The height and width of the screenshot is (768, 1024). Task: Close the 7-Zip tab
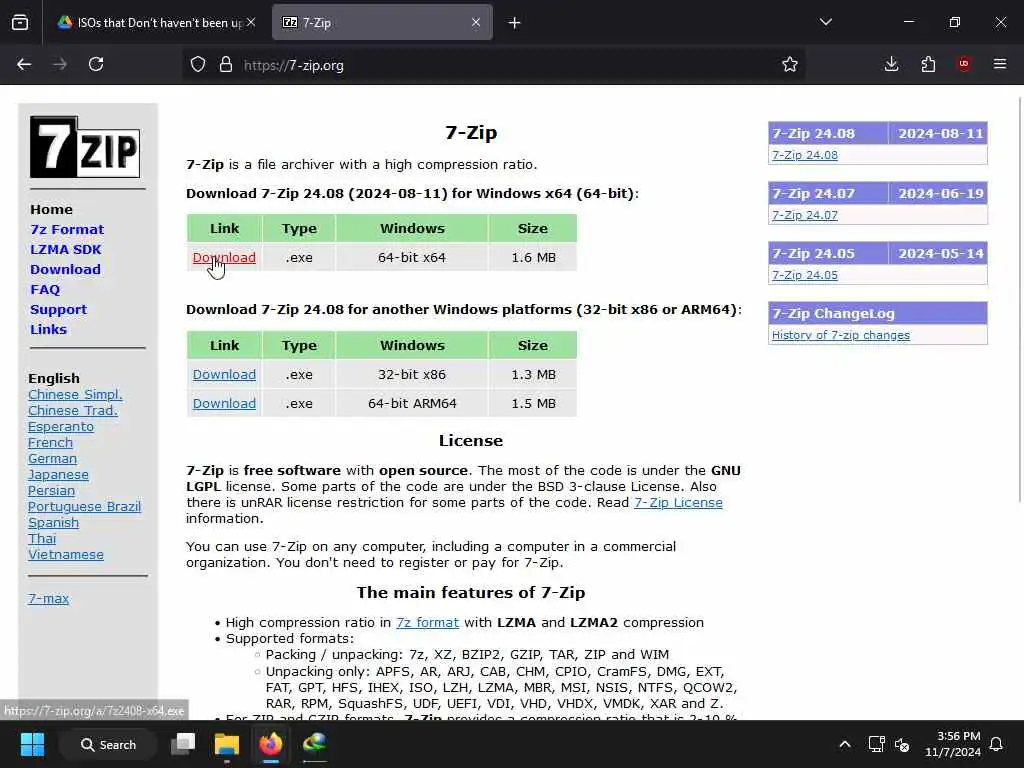(x=476, y=23)
